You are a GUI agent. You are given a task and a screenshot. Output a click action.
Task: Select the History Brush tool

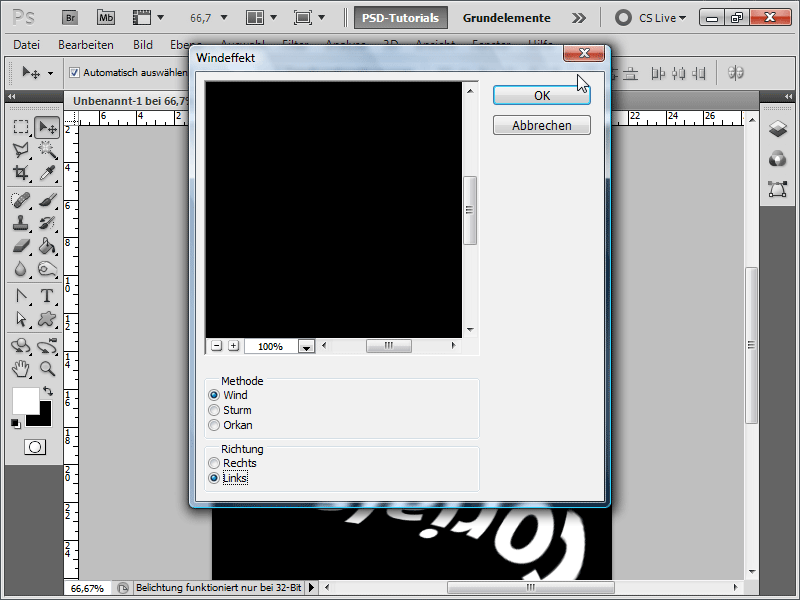(x=47, y=223)
